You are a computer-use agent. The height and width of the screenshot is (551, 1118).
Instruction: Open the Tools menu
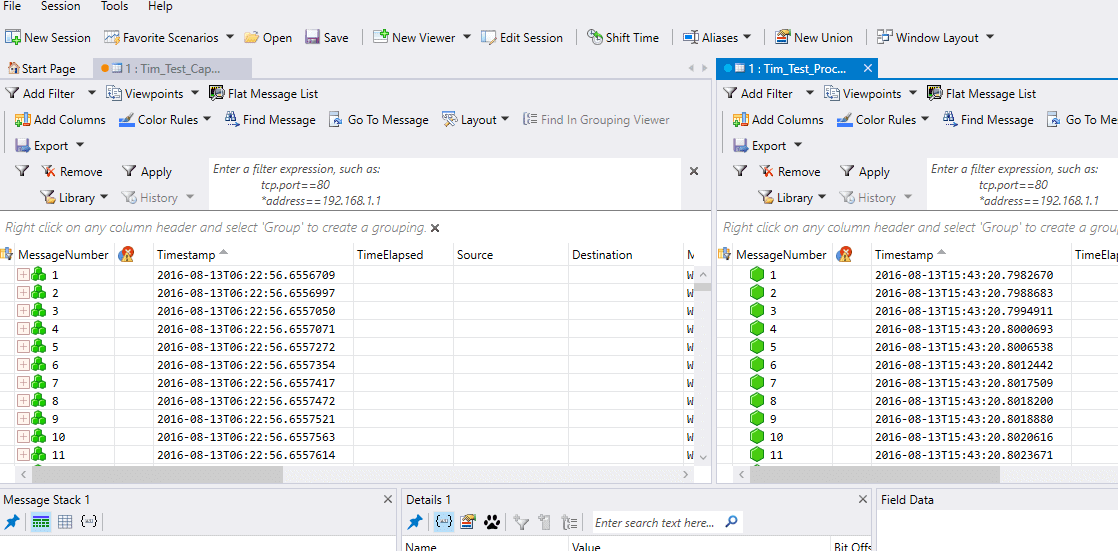[114, 6]
